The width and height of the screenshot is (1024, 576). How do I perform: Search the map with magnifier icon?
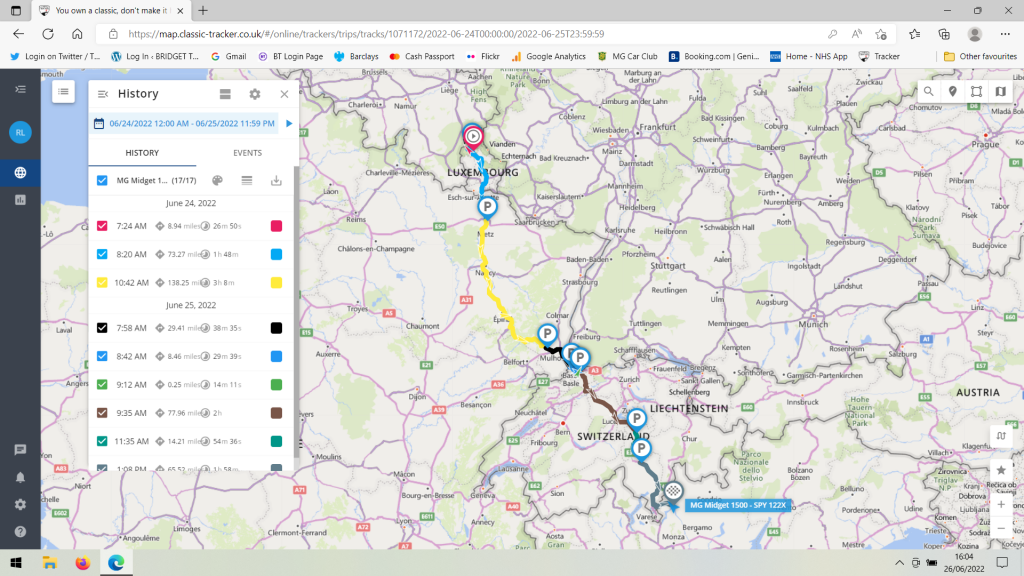pos(928,91)
